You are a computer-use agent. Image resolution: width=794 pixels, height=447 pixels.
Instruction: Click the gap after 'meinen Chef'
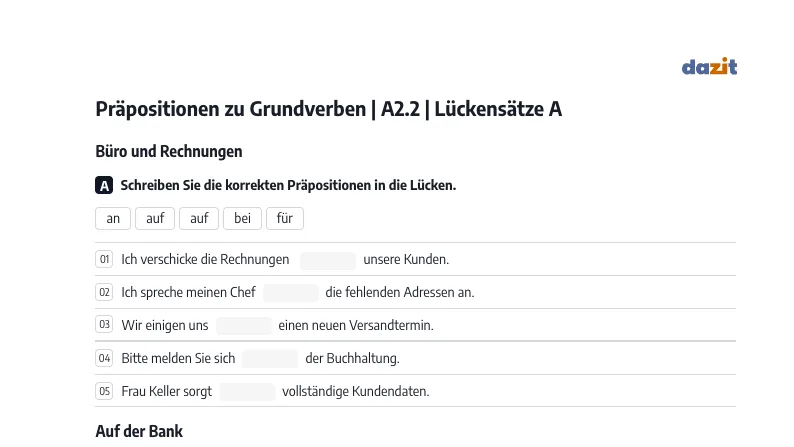pos(291,293)
